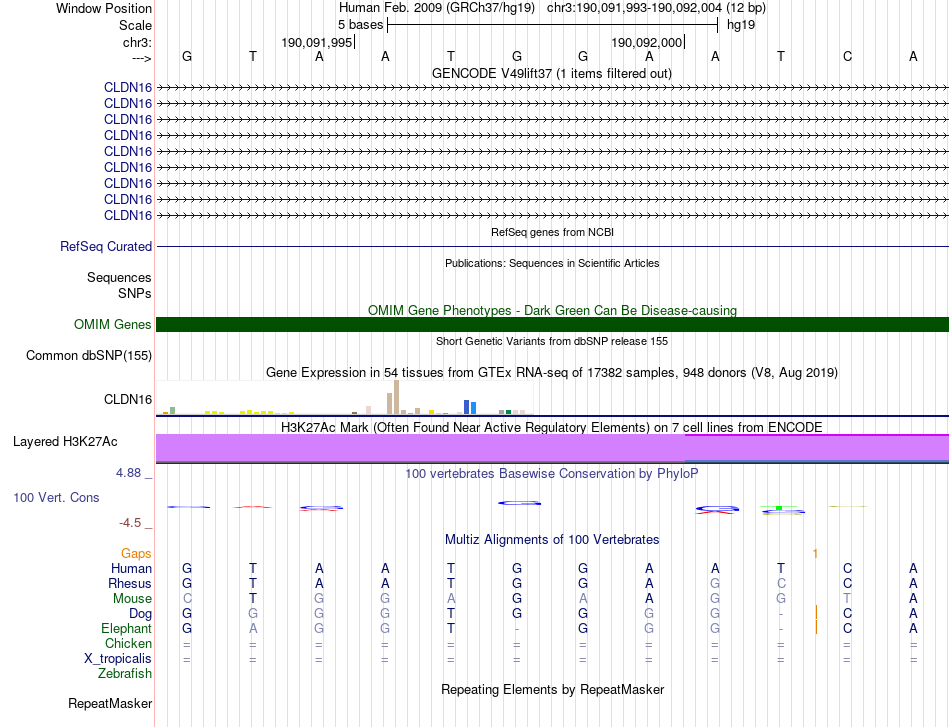Open OMIM Gene Phenotypes track title
The width and height of the screenshot is (950, 727).
[552, 310]
